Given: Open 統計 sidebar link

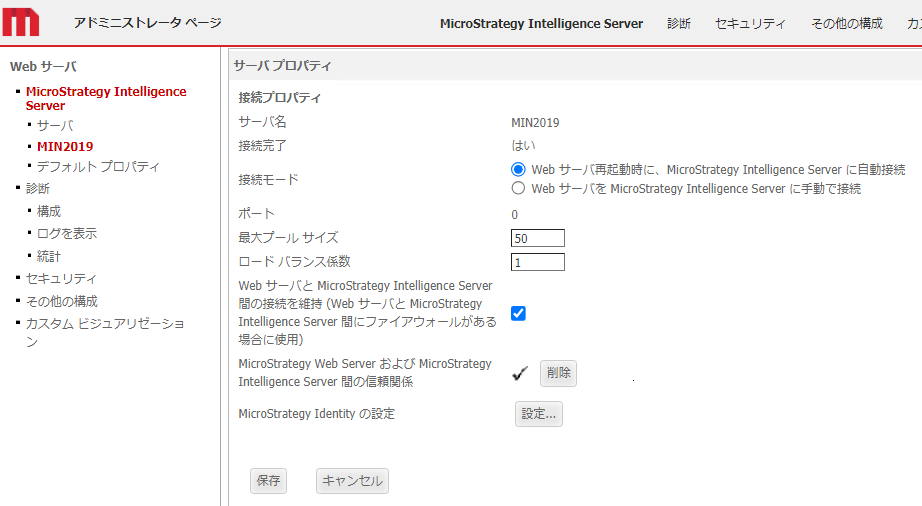Looking at the screenshot, I should (x=49, y=256).
